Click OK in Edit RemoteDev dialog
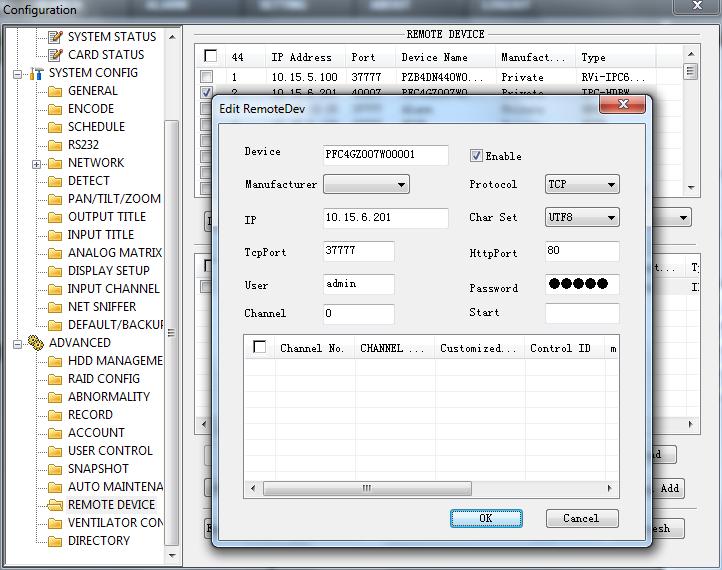 tap(486, 518)
